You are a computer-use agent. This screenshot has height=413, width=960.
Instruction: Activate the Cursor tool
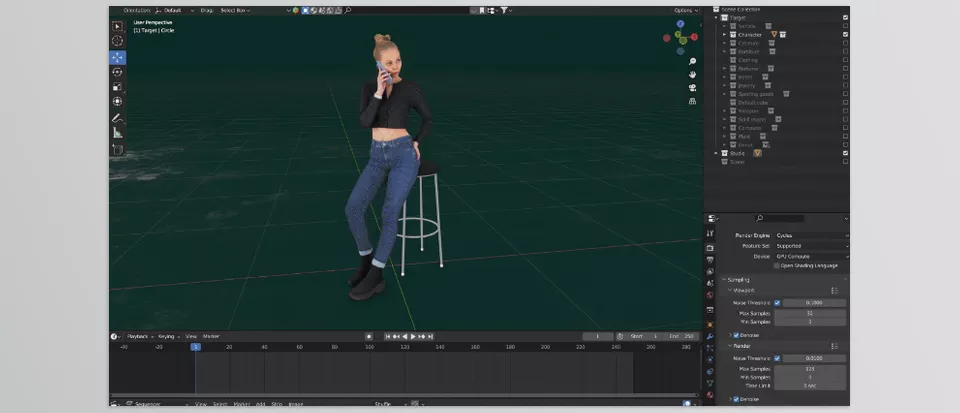(118, 41)
